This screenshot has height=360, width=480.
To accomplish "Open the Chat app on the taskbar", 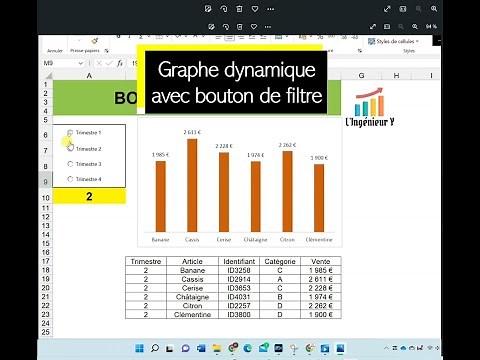I will tap(185, 349).
